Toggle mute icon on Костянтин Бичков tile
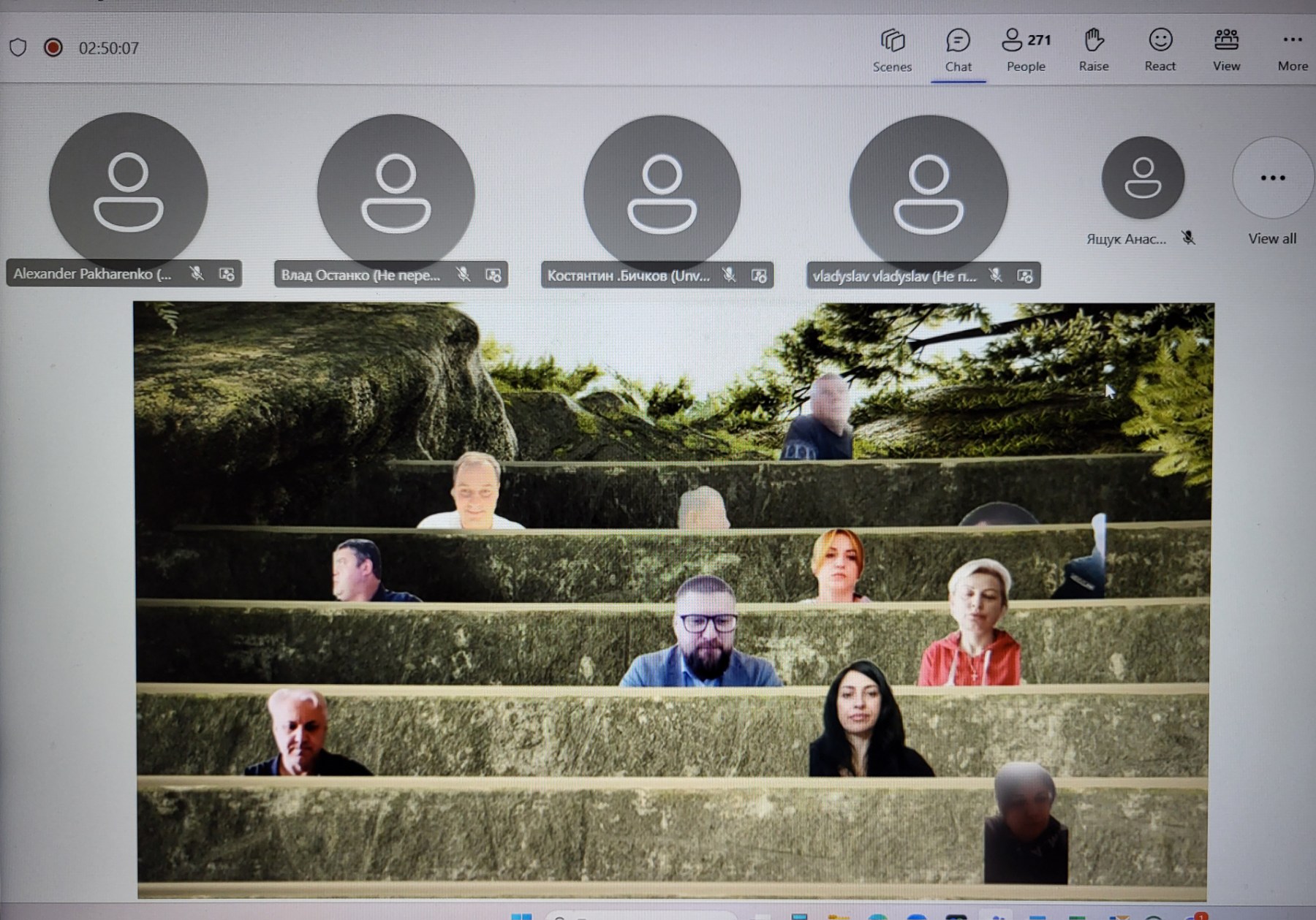 point(729,275)
